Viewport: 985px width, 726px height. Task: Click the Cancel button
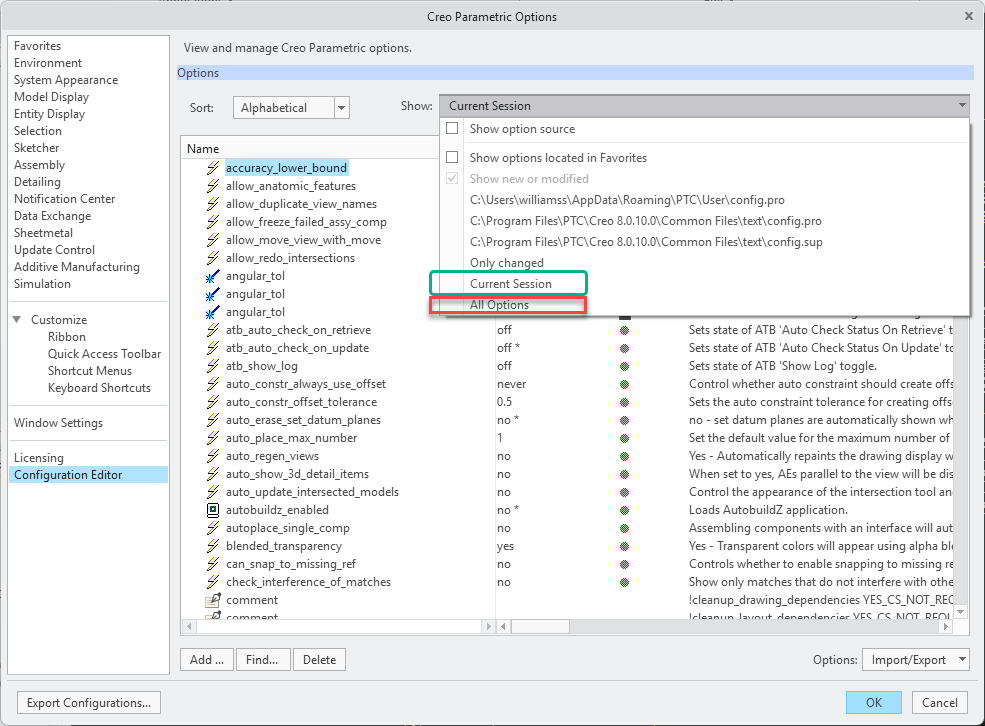pos(940,703)
